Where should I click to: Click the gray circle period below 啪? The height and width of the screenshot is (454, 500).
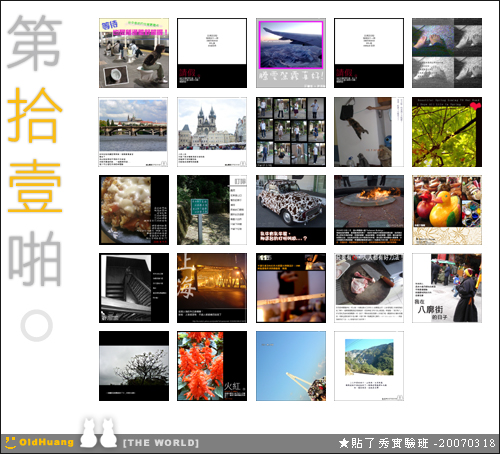coord(36,325)
